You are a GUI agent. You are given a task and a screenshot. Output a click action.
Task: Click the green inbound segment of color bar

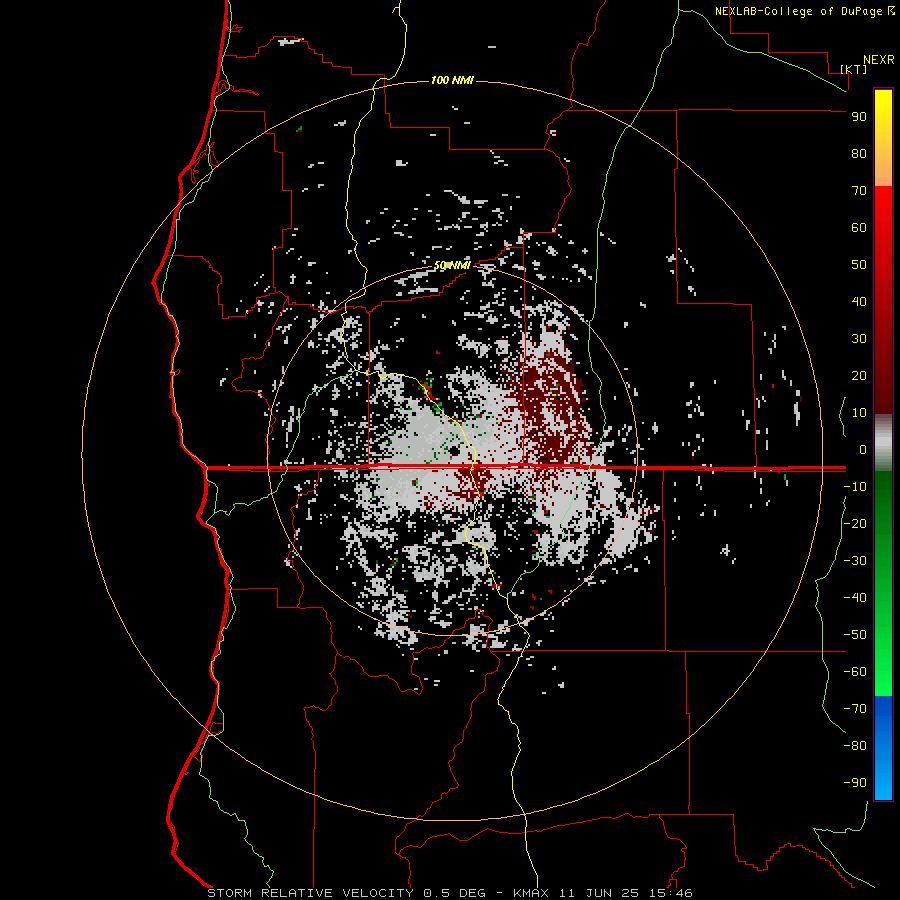pos(883,583)
